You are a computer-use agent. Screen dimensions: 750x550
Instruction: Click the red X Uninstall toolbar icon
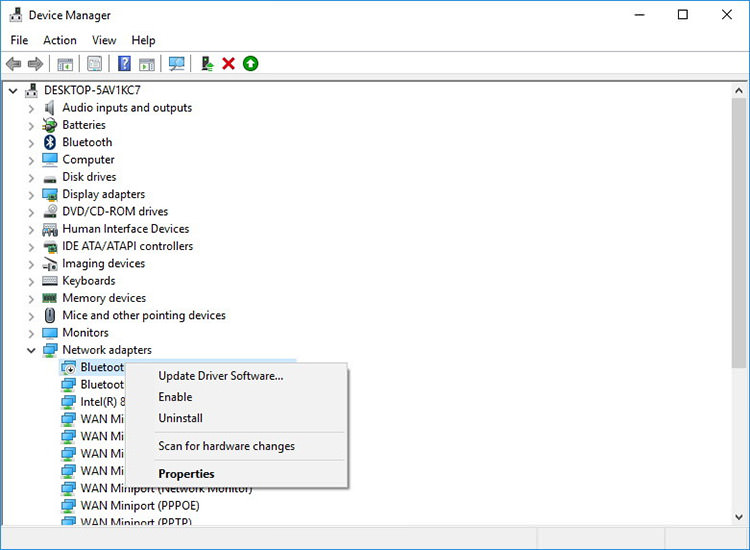(x=228, y=64)
